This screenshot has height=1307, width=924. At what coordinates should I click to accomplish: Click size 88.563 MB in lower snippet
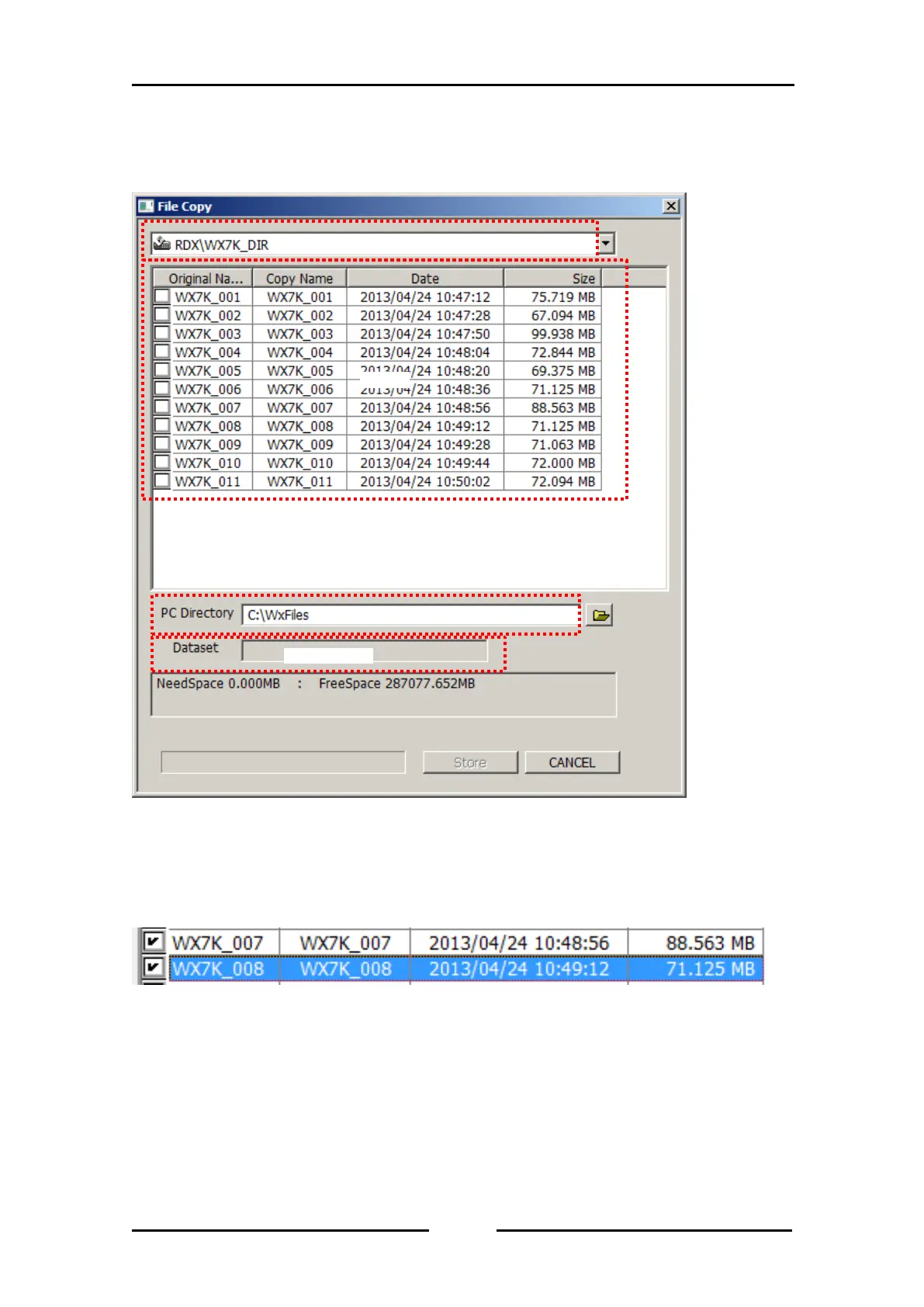(x=711, y=942)
